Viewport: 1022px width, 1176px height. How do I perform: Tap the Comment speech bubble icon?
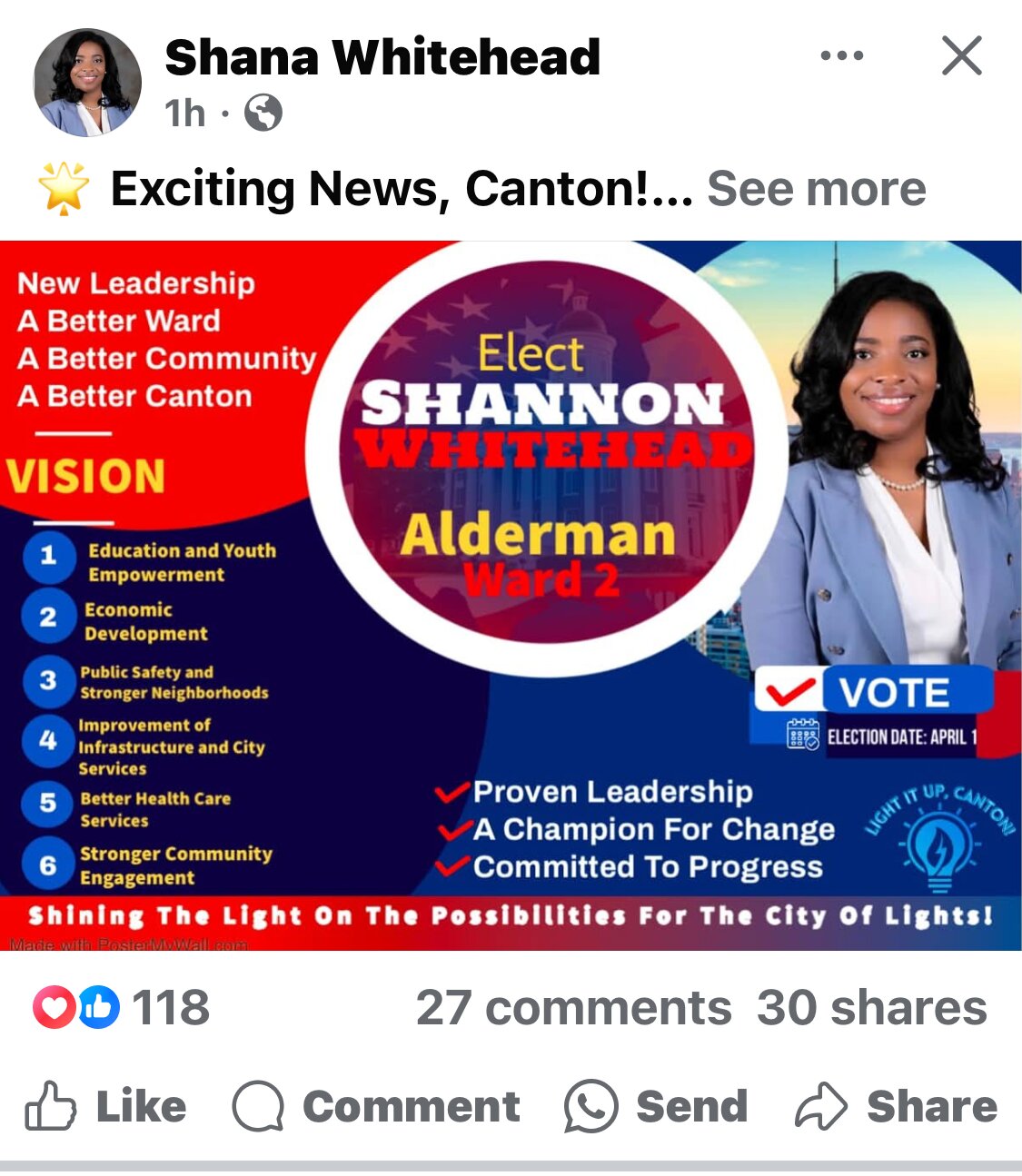click(259, 1106)
